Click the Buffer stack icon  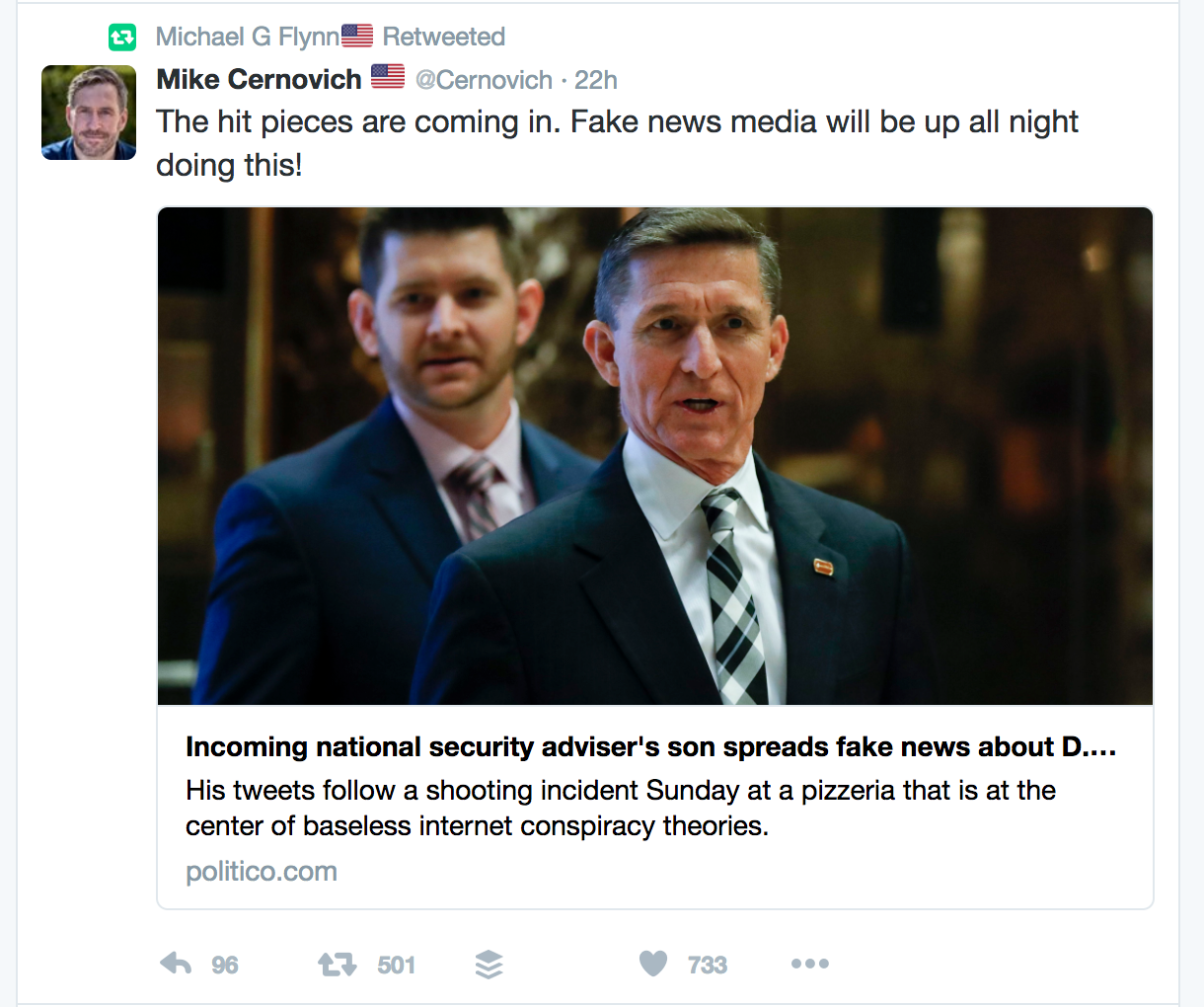click(489, 964)
